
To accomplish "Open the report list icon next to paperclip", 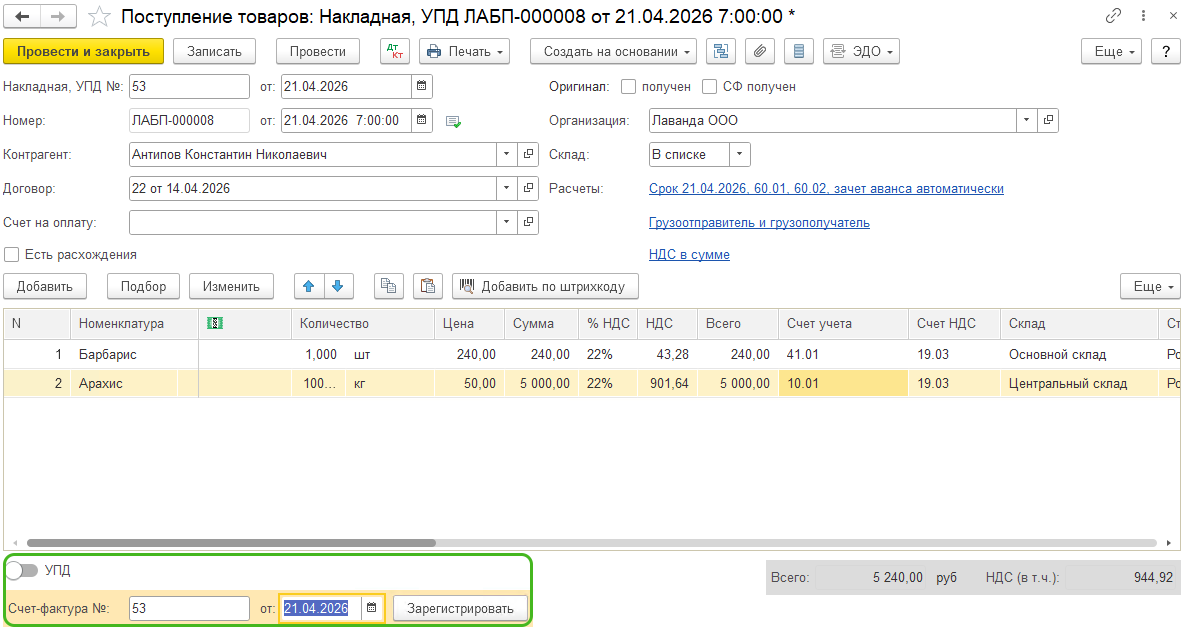I will click(798, 51).
